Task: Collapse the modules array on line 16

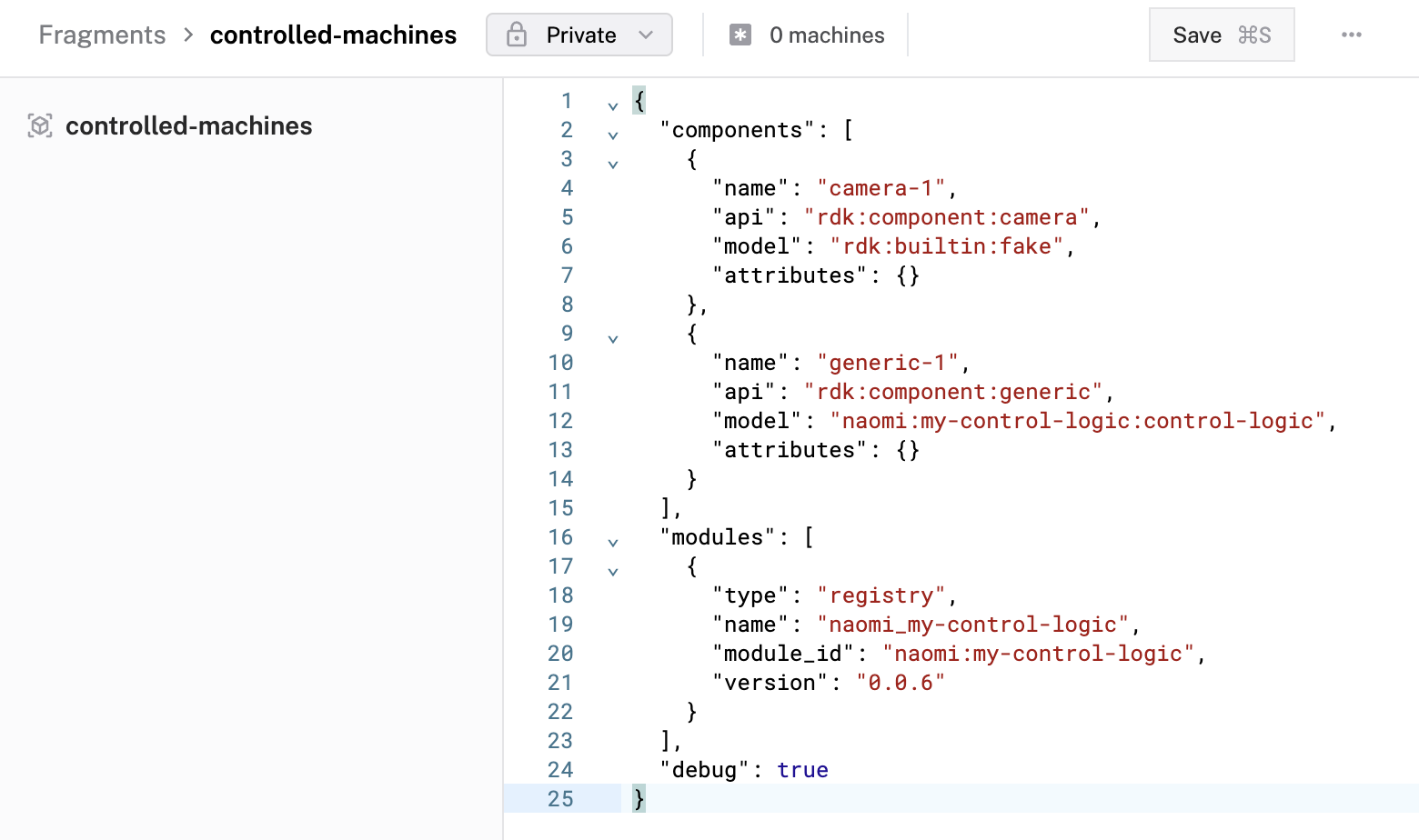Action: 613,543
